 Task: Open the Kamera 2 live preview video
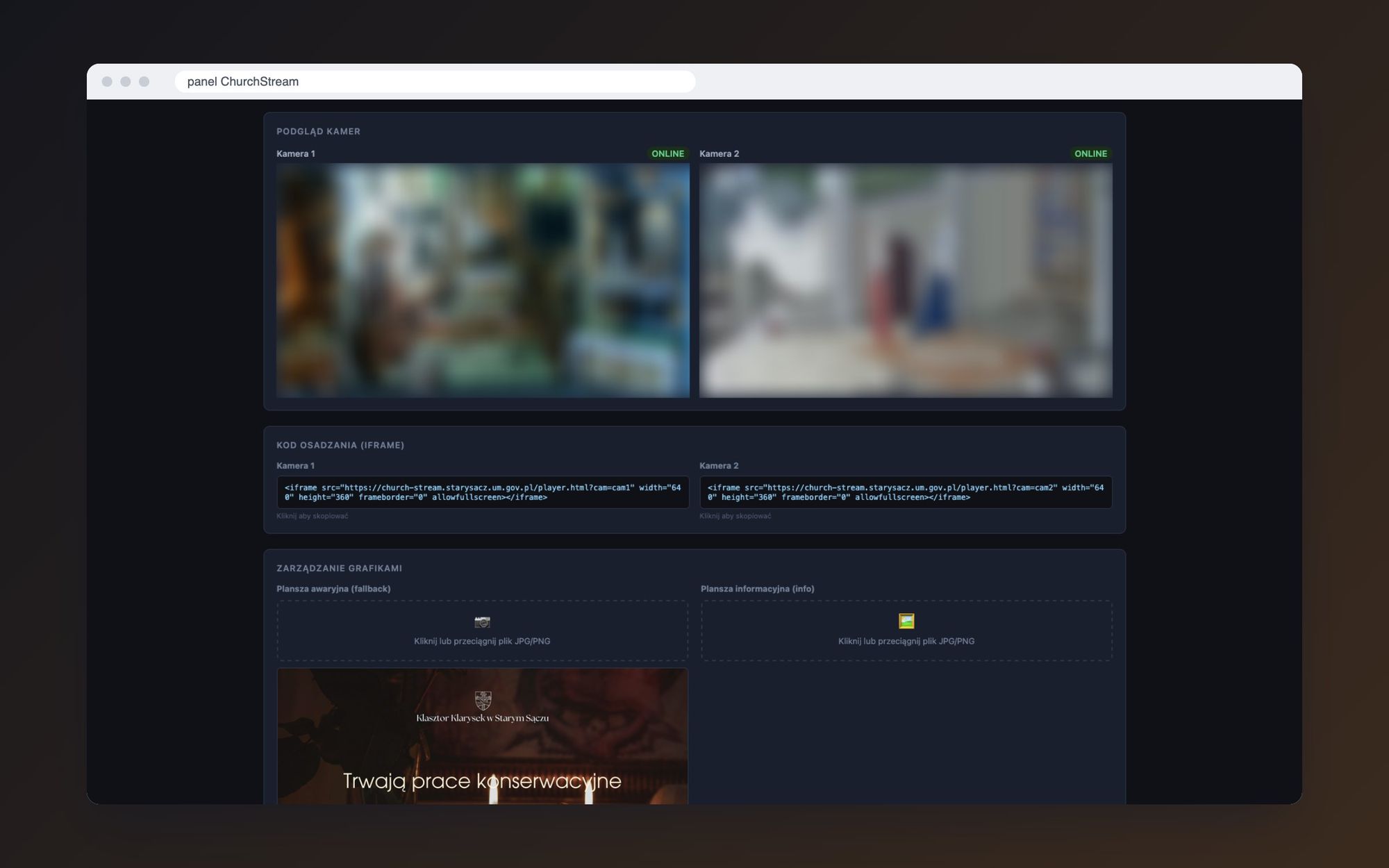pos(906,281)
